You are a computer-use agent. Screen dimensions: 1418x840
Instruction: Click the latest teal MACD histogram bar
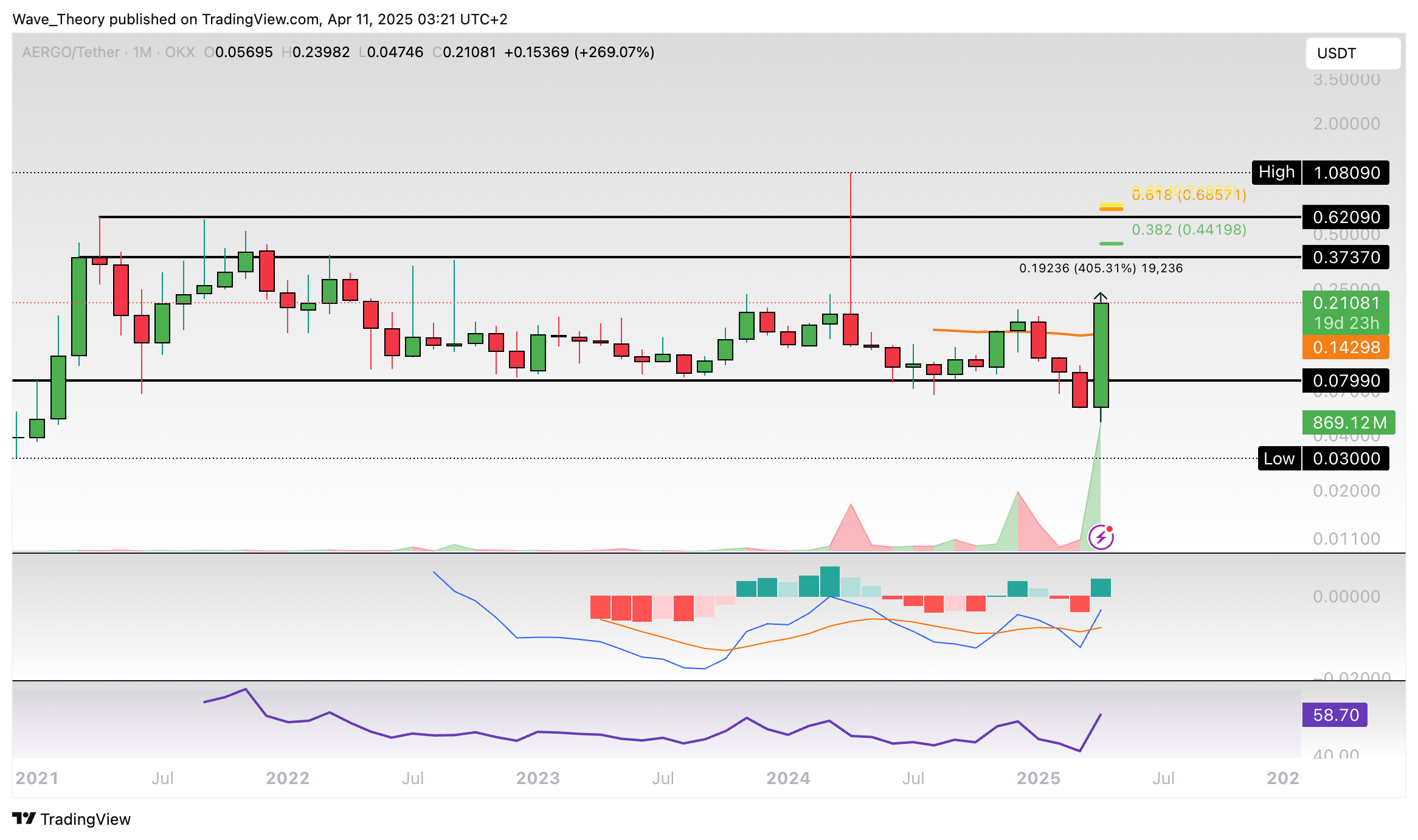[x=1101, y=587]
